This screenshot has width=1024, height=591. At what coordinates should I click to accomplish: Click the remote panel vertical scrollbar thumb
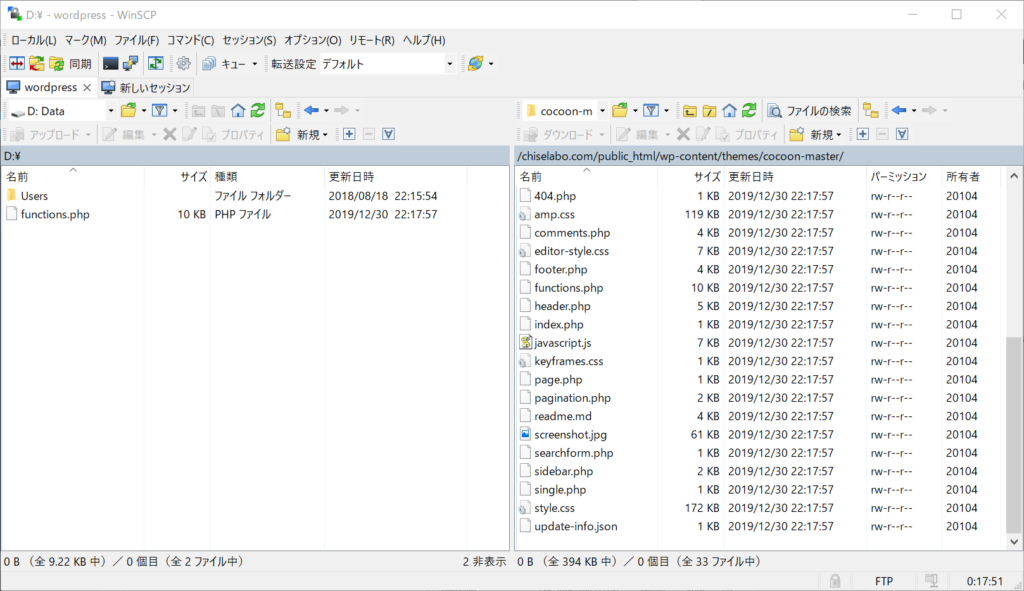[x=1014, y=435]
